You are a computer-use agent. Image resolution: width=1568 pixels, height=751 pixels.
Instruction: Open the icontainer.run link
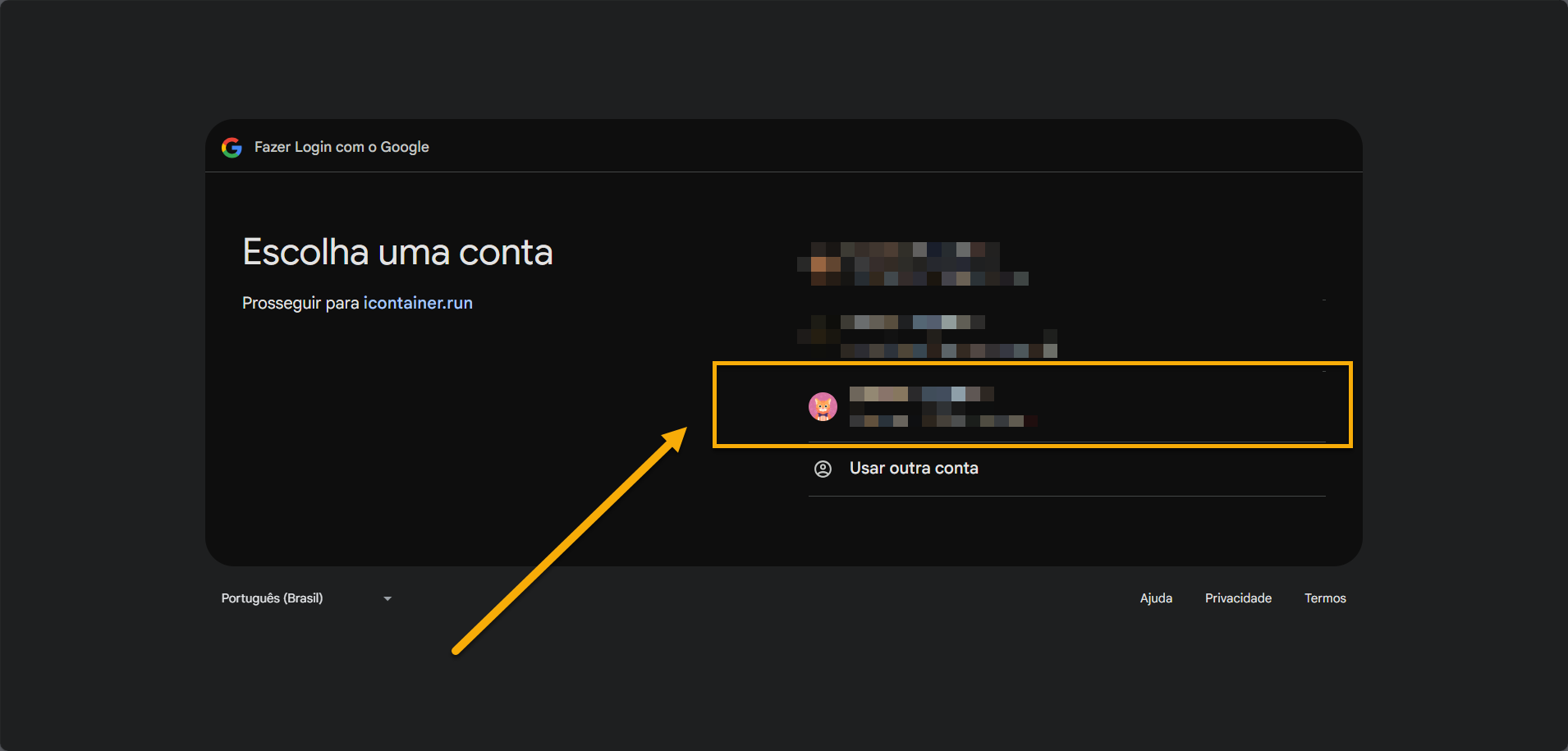pos(418,303)
